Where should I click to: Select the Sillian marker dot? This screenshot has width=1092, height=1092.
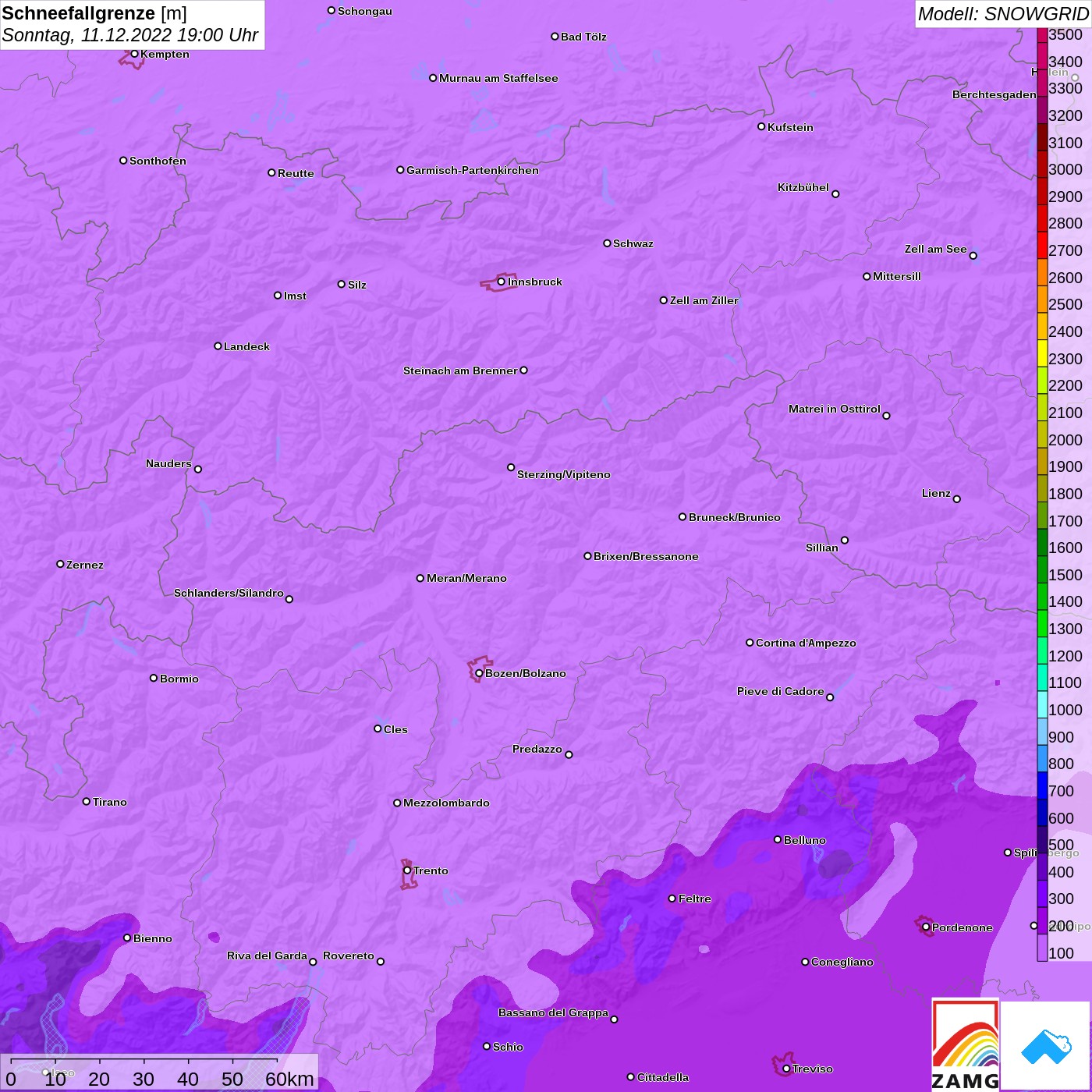coord(845,540)
